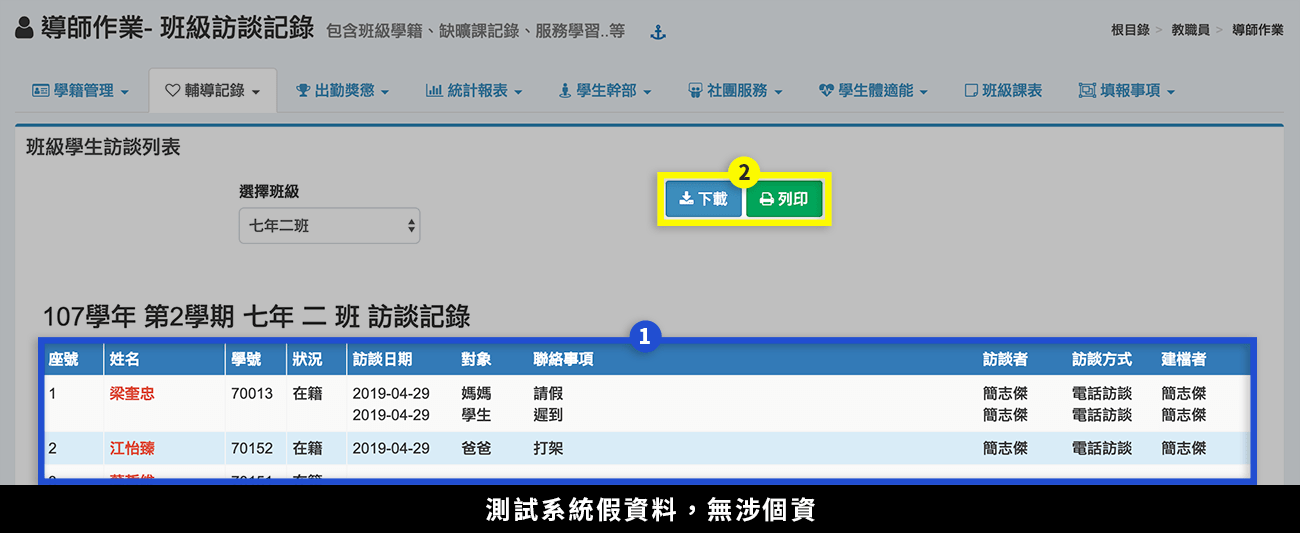Click the green 列印 print button
The height and width of the screenshot is (533, 1300).
click(784, 199)
